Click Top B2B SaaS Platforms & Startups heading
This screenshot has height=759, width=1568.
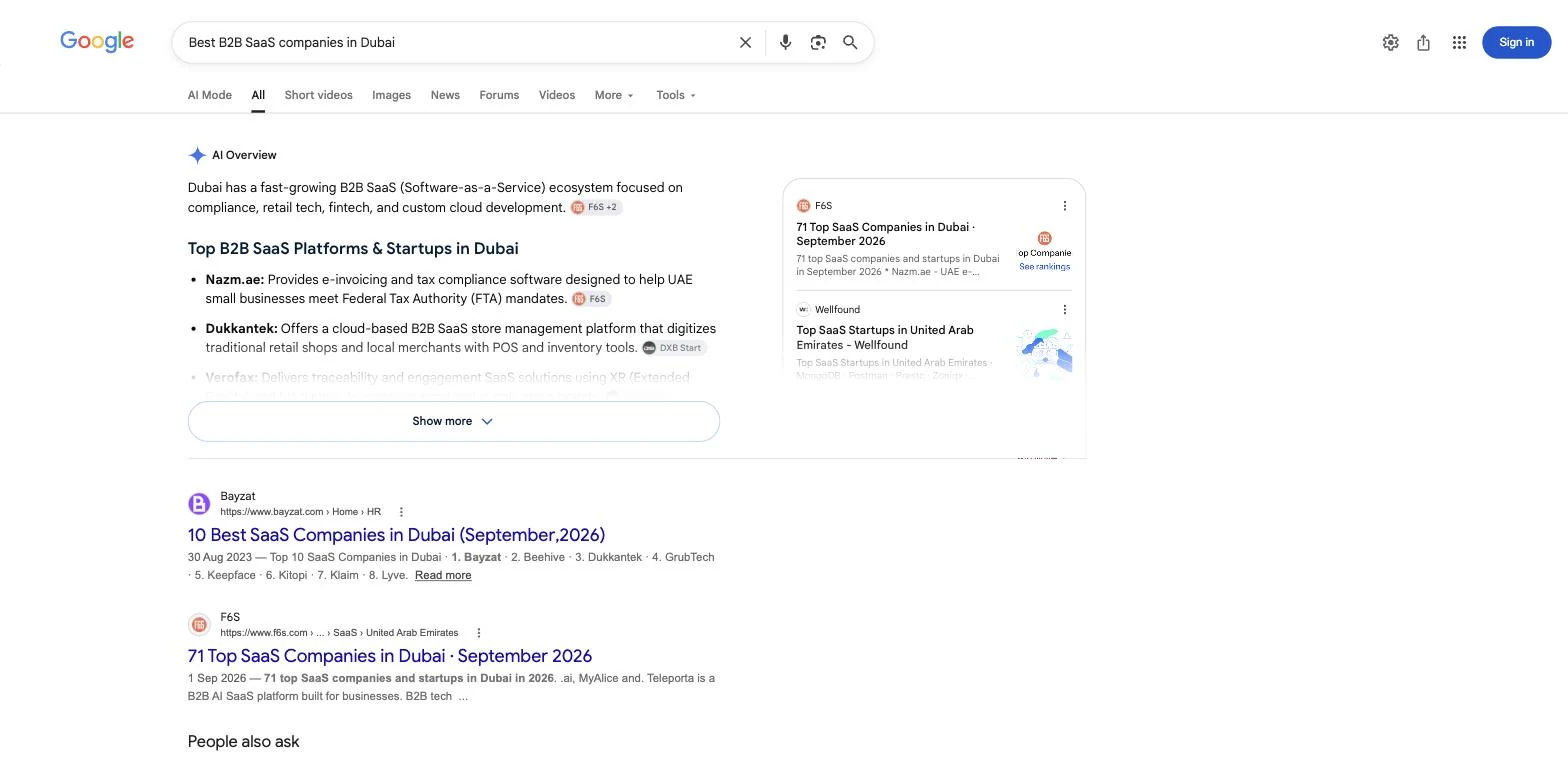coord(353,249)
